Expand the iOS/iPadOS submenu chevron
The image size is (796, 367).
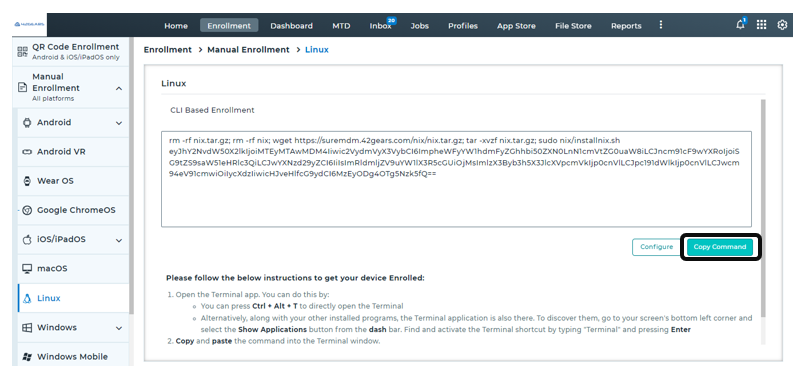point(119,240)
